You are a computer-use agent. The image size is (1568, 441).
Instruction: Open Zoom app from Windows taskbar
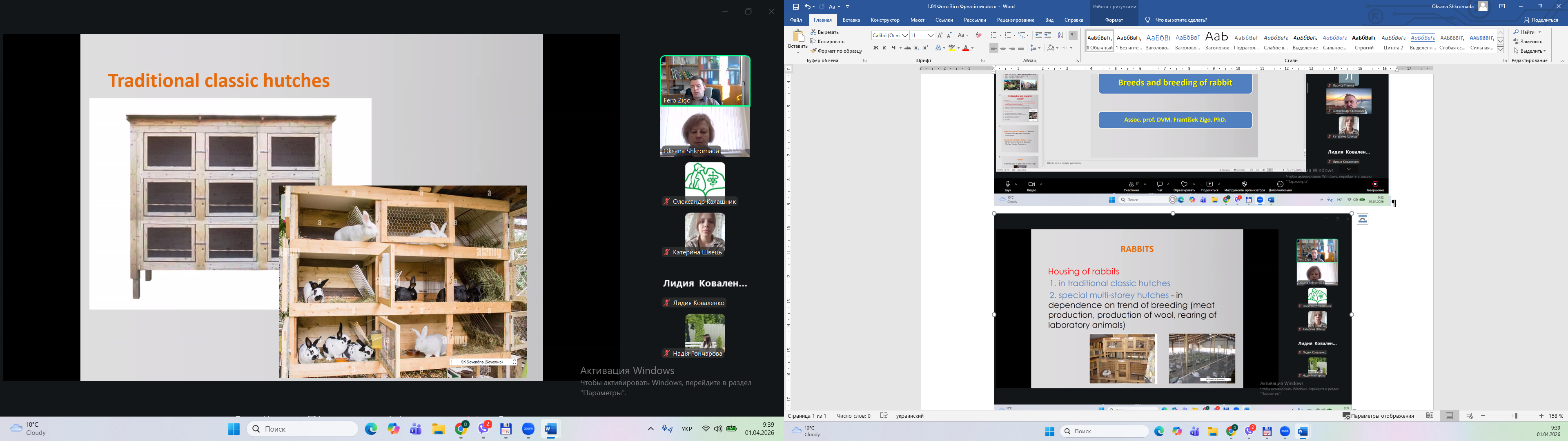pyautogui.click(x=528, y=430)
